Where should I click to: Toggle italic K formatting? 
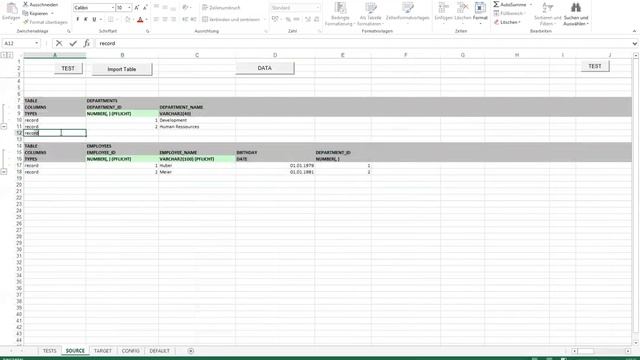coord(86,20)
